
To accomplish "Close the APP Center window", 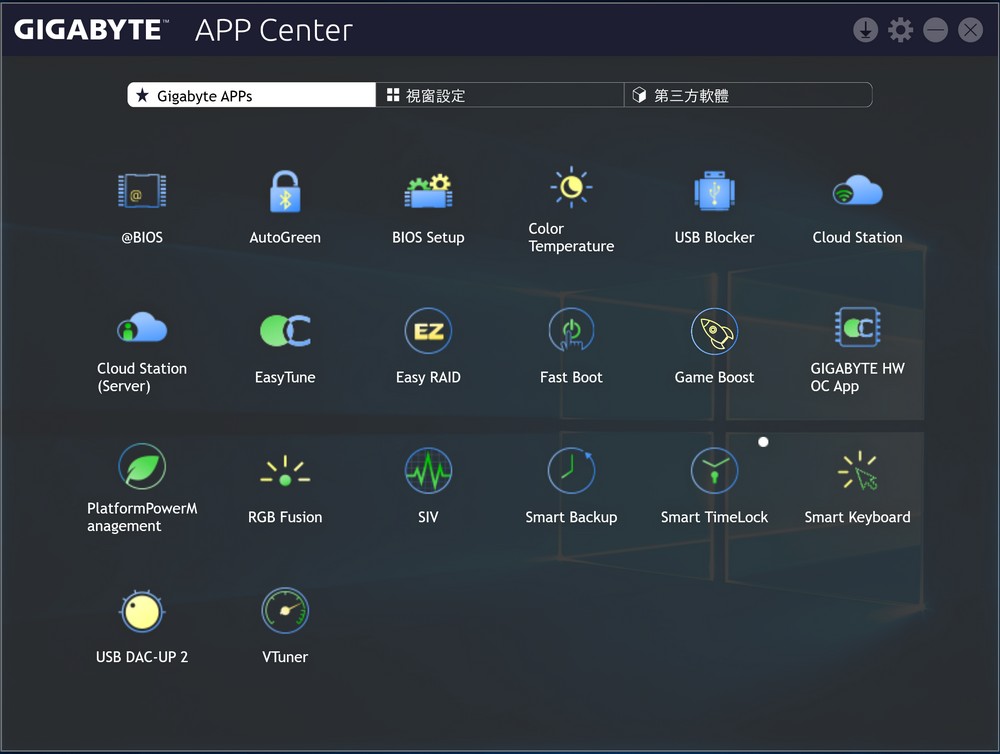I will (x=971, y=29).
